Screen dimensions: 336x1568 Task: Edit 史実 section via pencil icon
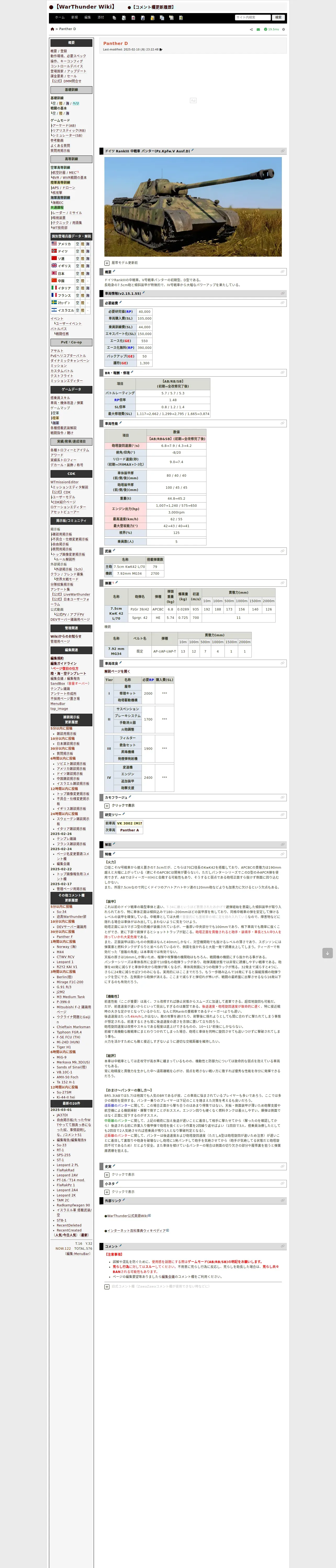(x=114, y=1166)
